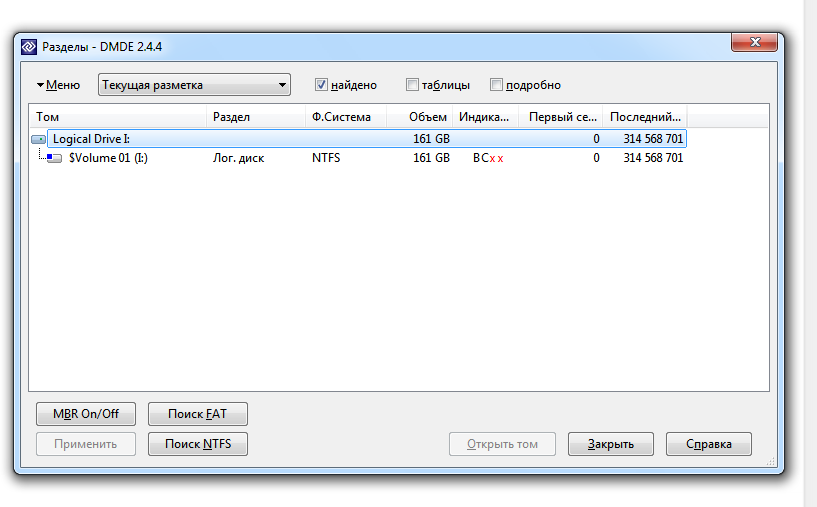Sort by the Раздел column header
Image resolution: width=817 pixels, height=507 pixels.
coord(256,117)
